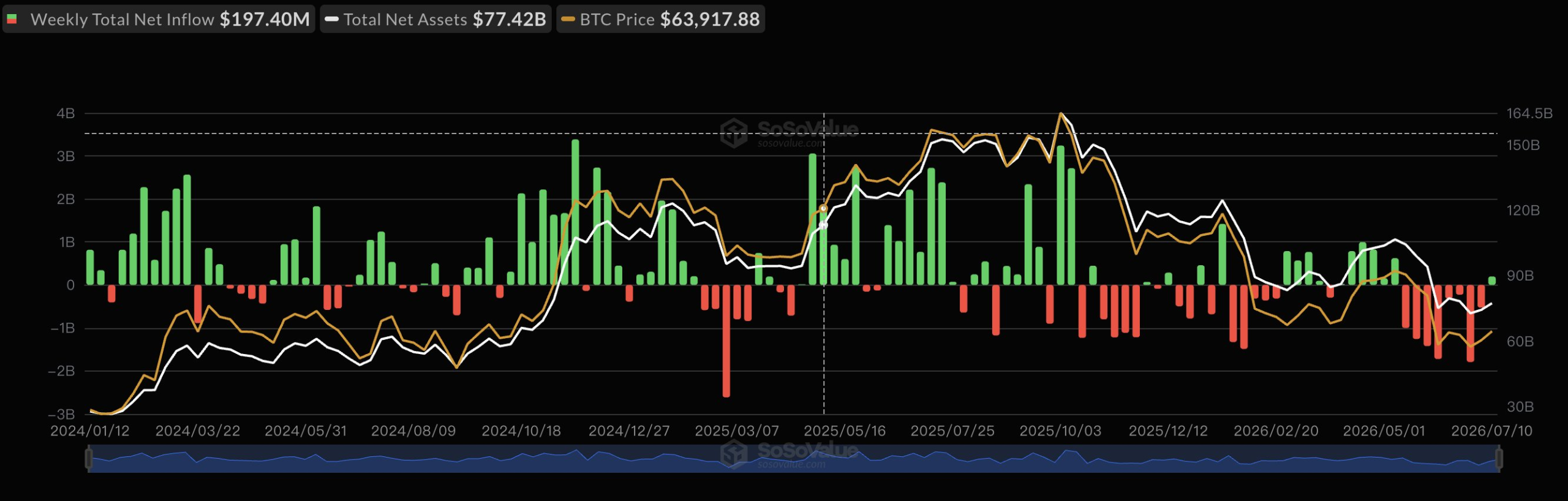Click the 4B left axis label
1568x501 pixels.
(x=66, y=113)
